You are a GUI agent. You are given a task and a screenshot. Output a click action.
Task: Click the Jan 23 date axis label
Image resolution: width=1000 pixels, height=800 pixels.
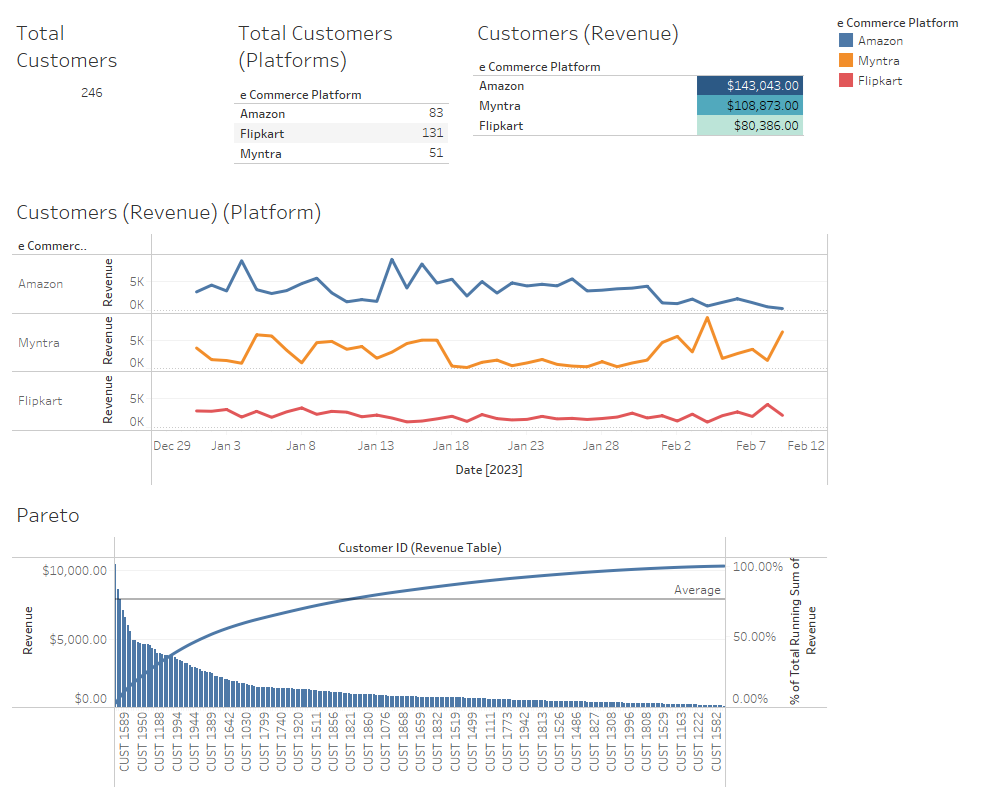click(526, 446)
